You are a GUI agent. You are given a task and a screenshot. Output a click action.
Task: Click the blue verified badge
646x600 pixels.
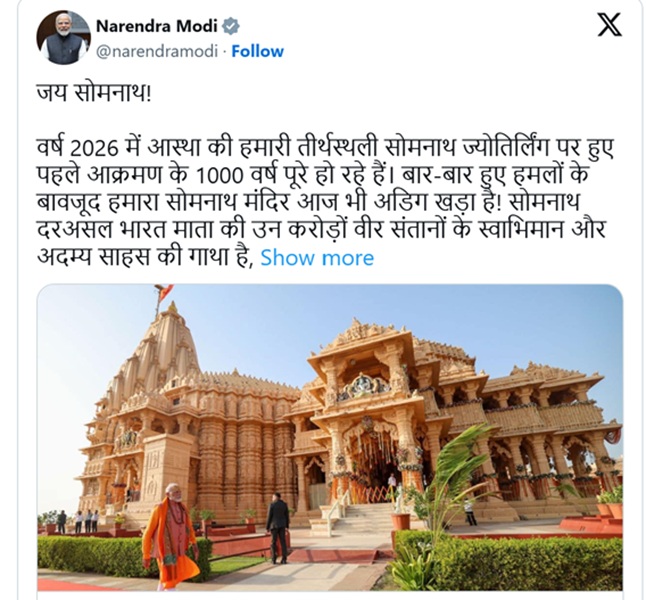click(231, 26)
